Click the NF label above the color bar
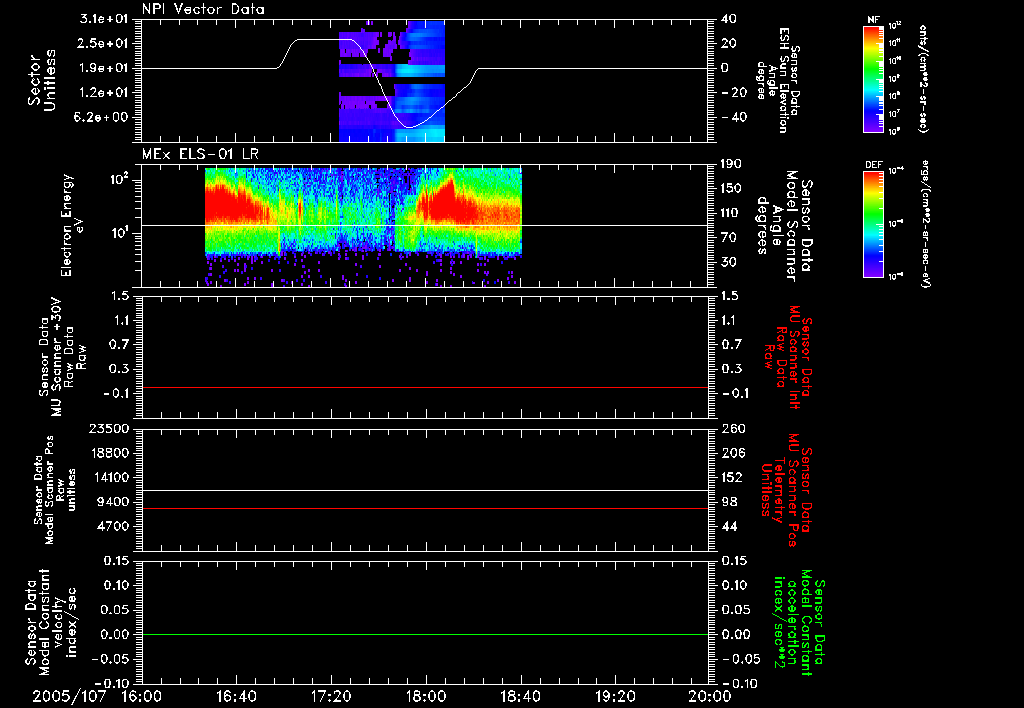Viewport: 1024px width, 708px height. click(874, 20)
